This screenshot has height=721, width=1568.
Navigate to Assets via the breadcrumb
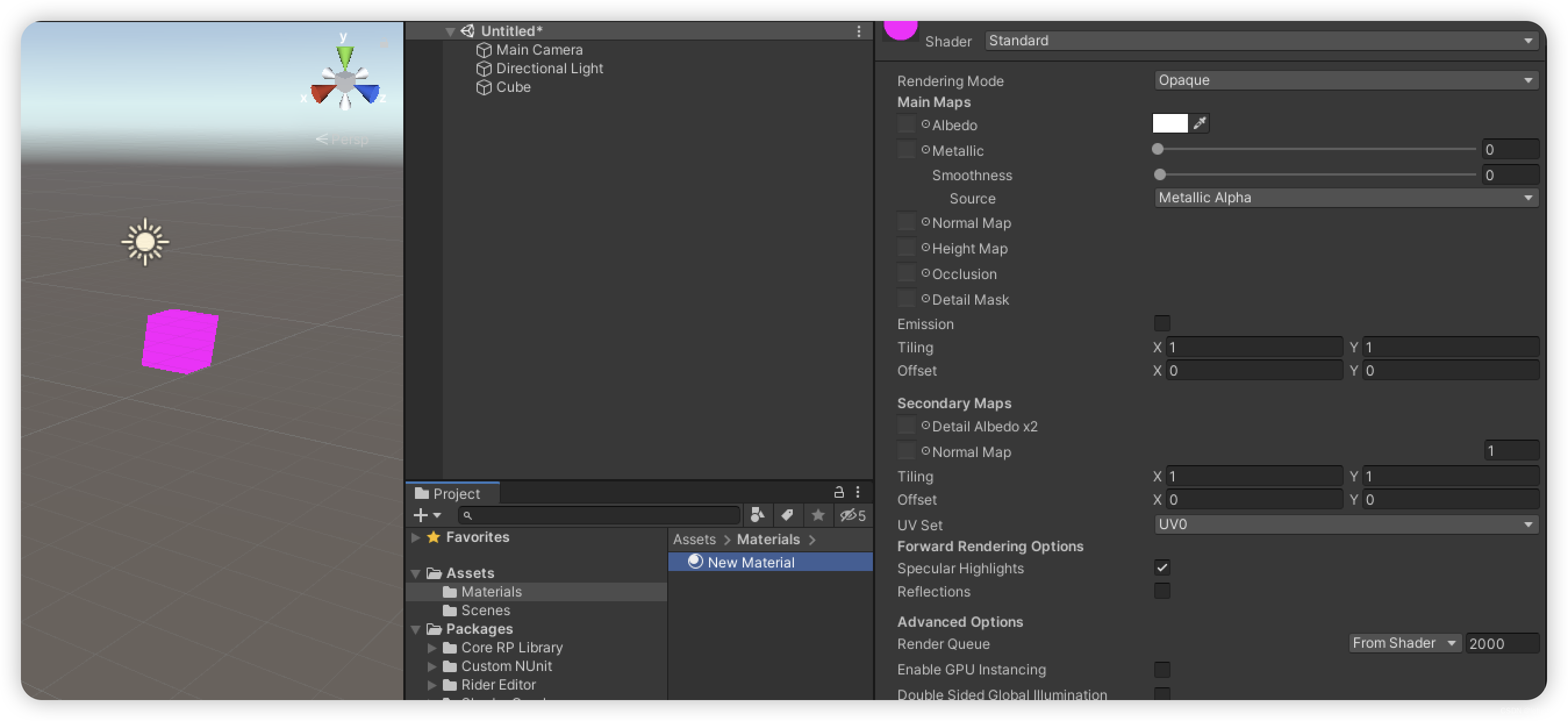coord(694,539)
